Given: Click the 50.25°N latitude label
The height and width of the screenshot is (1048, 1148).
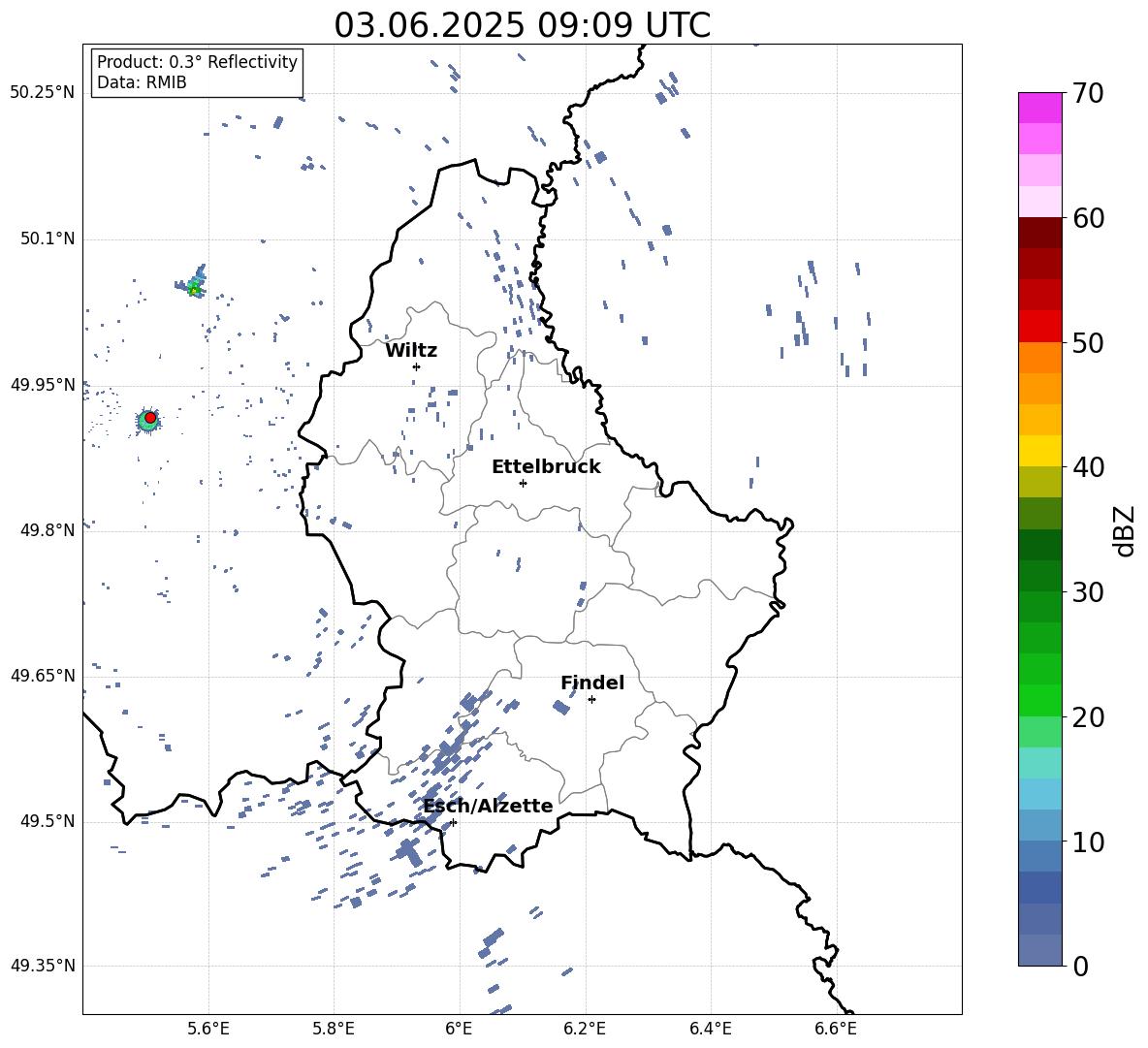Looking at the screenshot, I should click(x=43, y=93).
